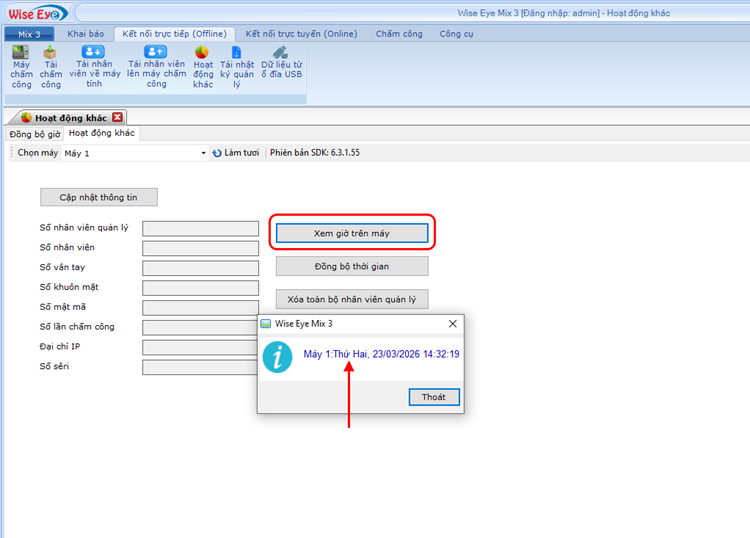750x538 pixels.
Task: Switch to Kết nối trực tuyến (Online) tab
Action: [x=301, y=33]
